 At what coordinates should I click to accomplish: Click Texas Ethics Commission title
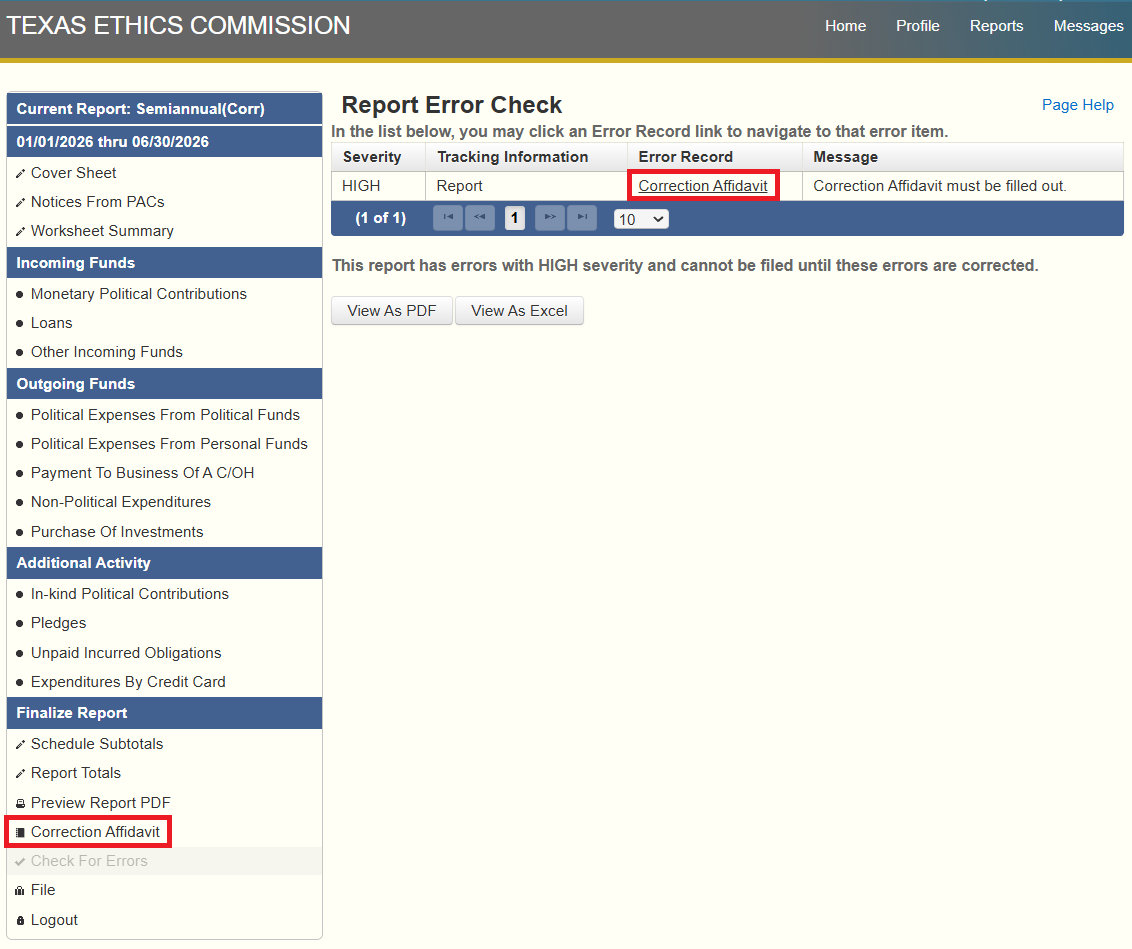coord(178,25)
